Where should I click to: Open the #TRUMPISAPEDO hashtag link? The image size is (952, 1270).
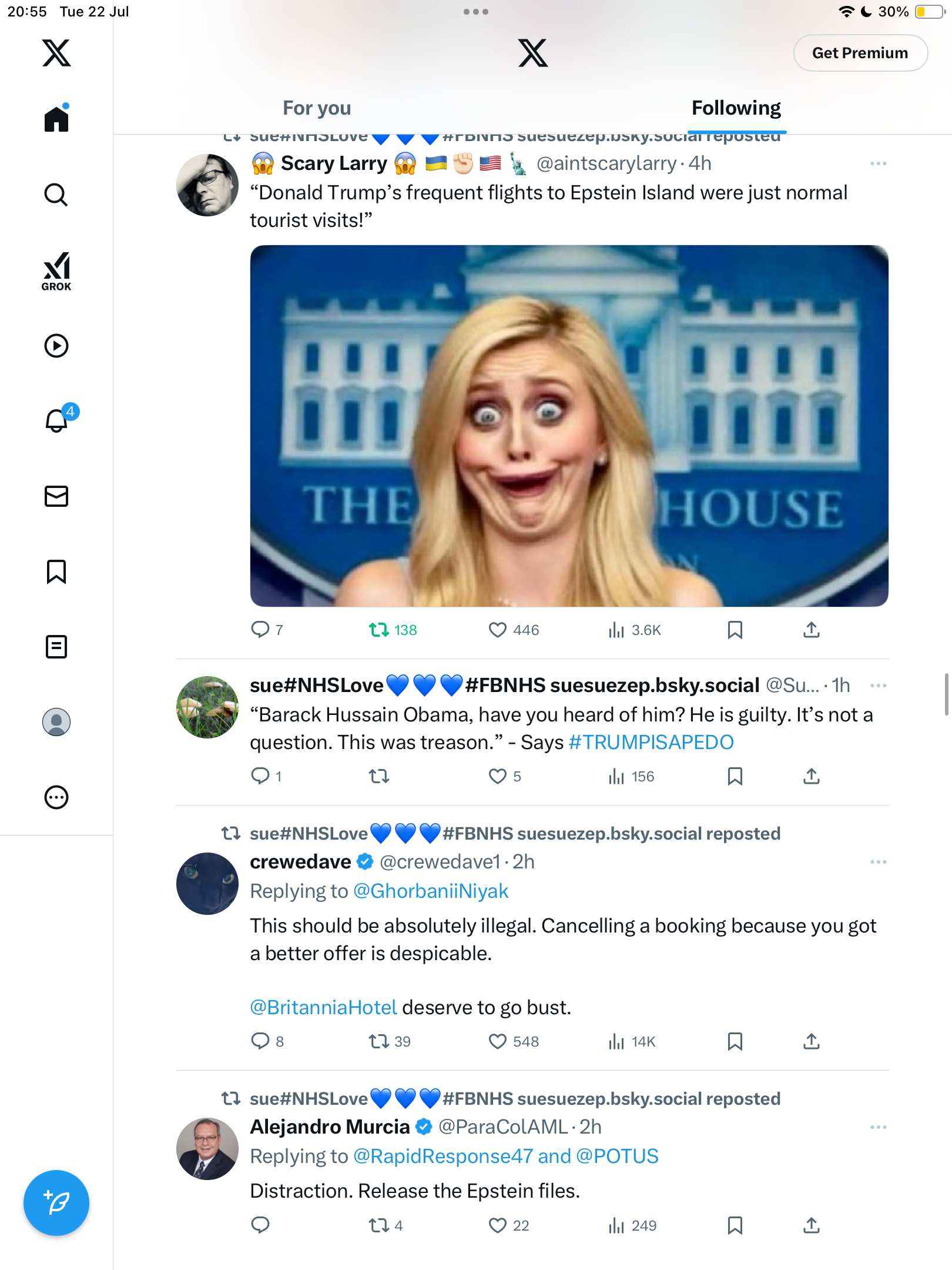click(x=651, y=742)
